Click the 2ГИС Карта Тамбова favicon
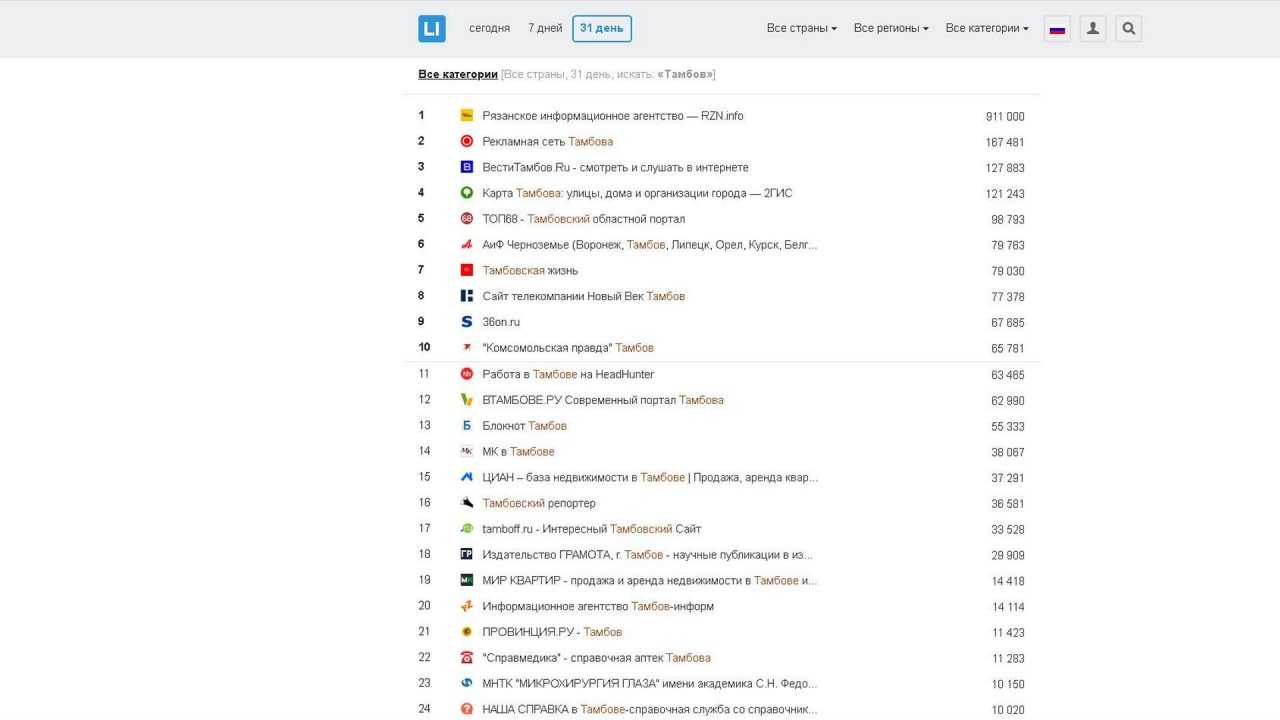The width and height of the screenshot is (1280, 720). pos(466,193)
